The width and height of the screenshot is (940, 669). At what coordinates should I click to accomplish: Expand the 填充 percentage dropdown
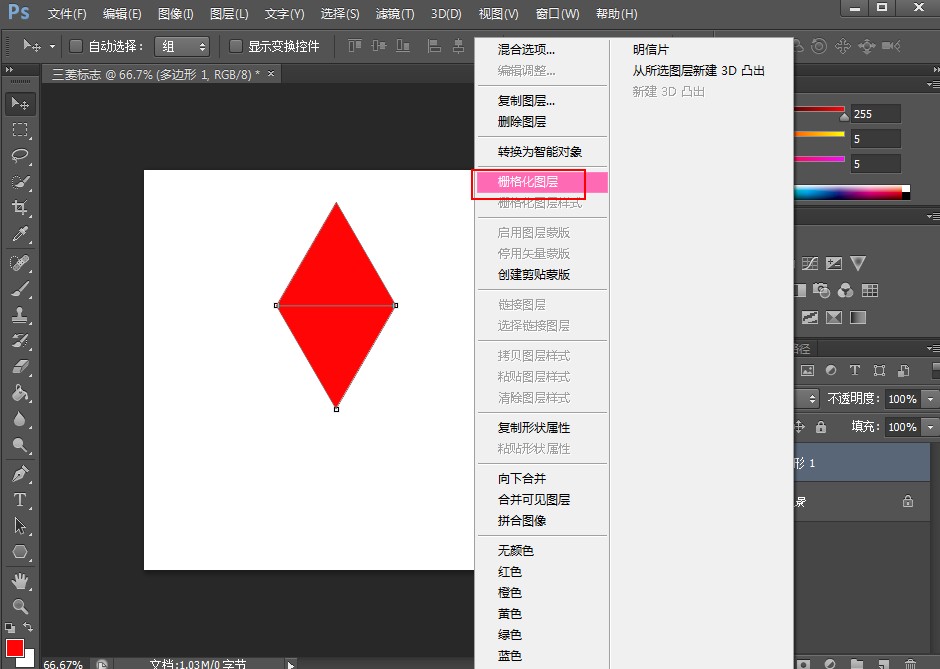[x=931, y=427]
